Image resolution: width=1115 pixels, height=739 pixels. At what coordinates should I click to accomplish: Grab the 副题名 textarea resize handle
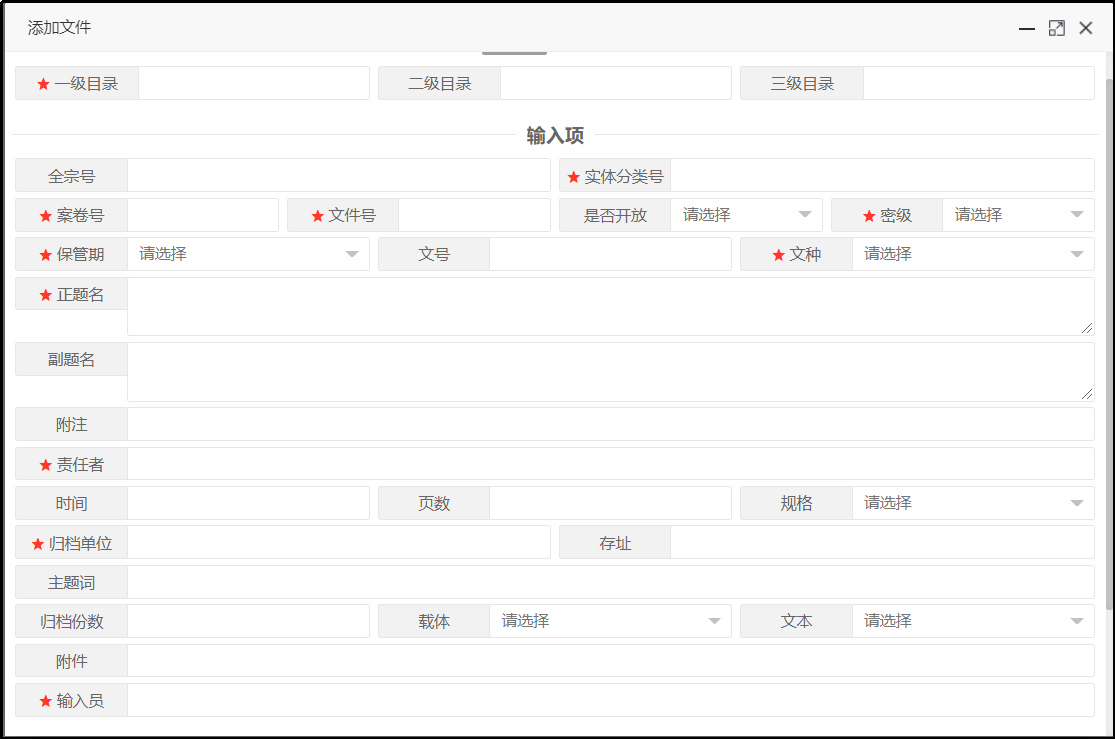pos(1087,394)
